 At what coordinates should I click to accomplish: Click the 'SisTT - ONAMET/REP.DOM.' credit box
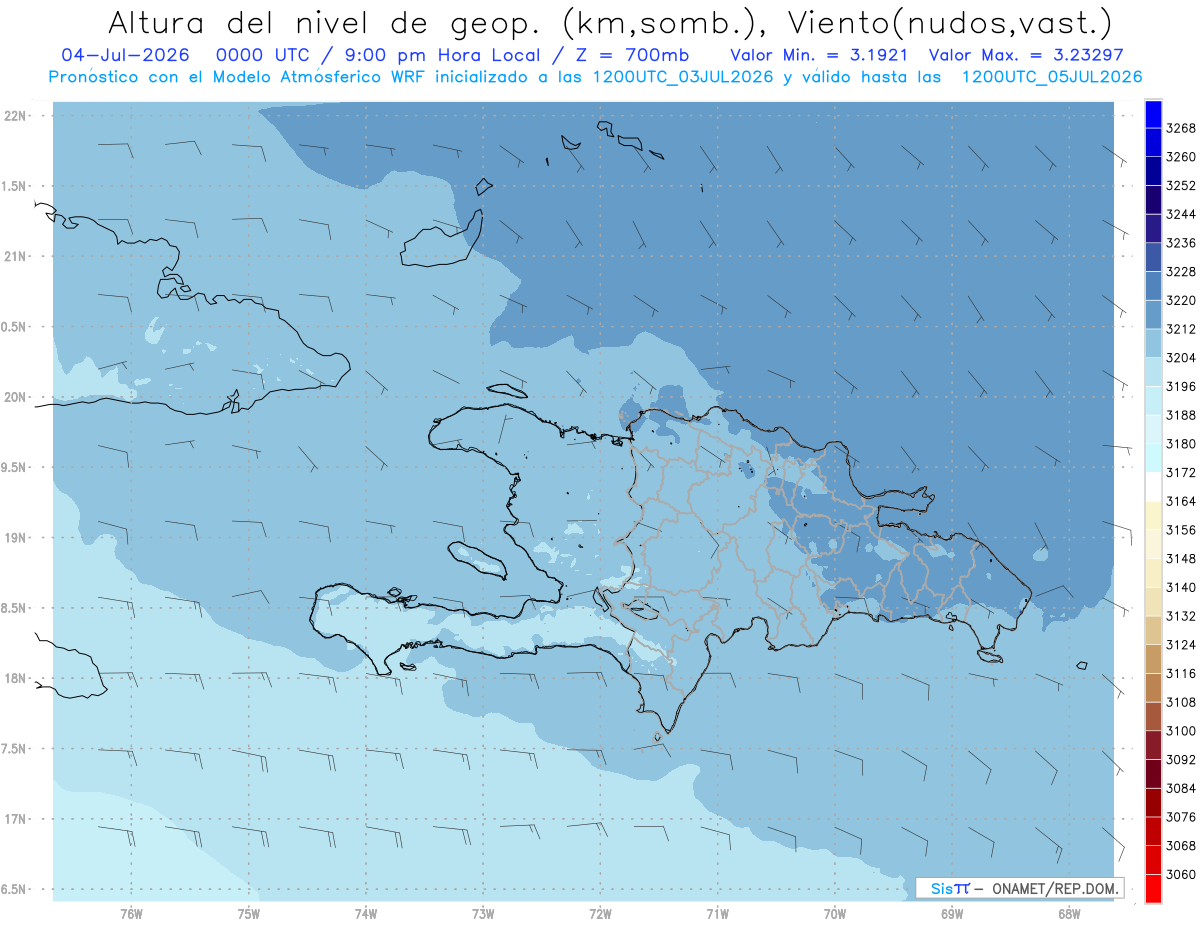[x=1019, y=888]
